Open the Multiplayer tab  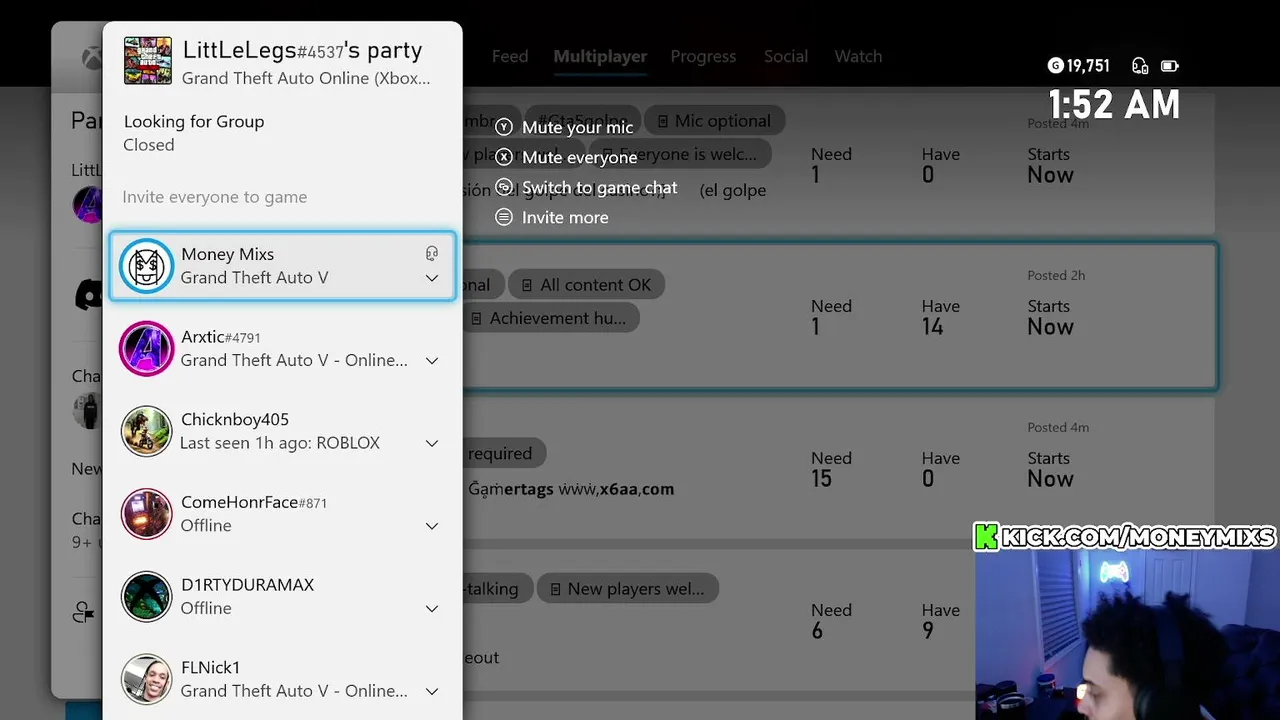tap(600, 57)
